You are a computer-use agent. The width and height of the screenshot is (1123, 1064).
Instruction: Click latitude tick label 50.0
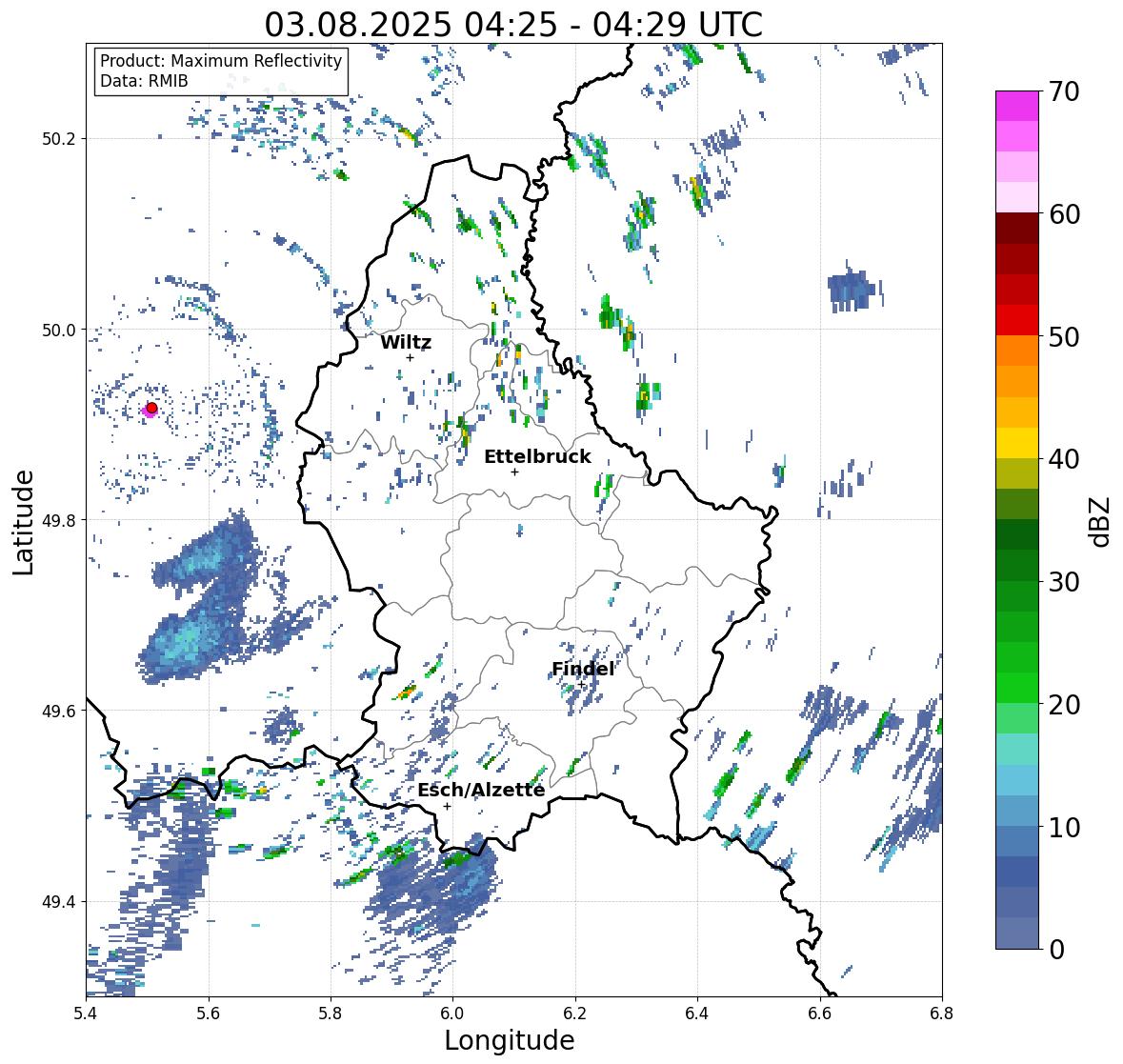tap(60, 331)
